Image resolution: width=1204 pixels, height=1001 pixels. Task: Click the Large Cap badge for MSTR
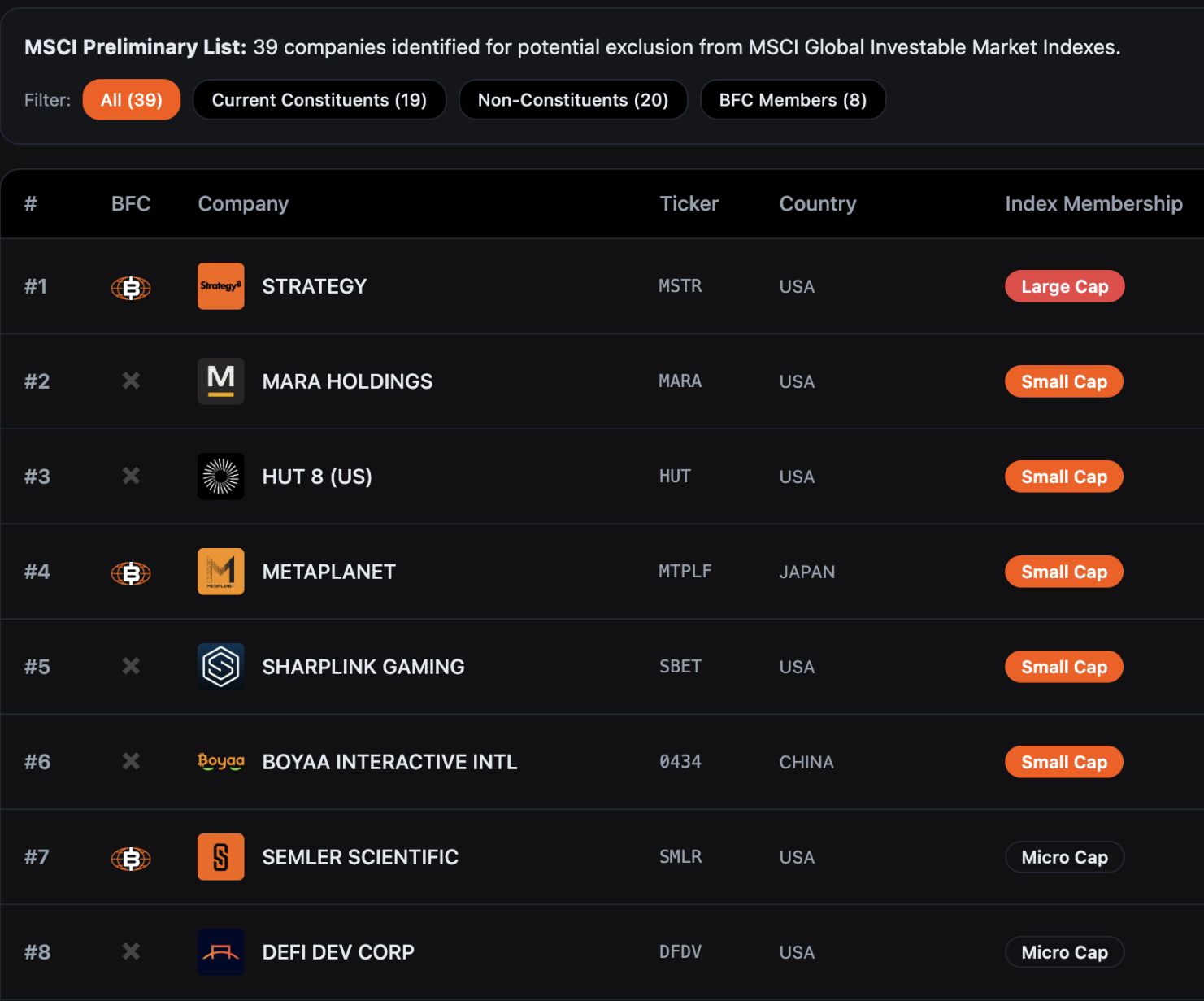[x=1064, y=286]
